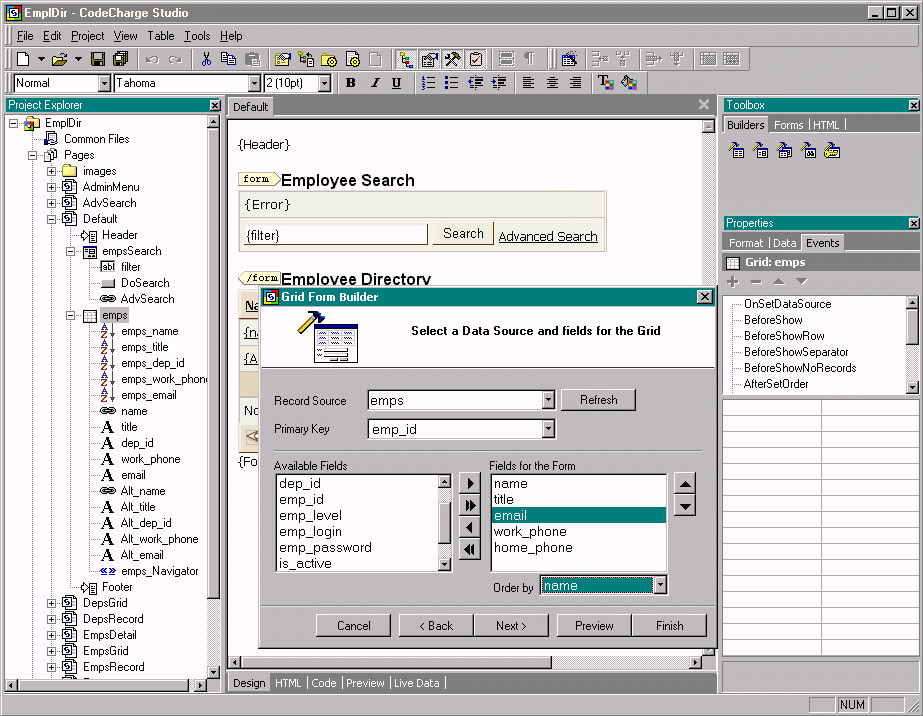Screen dimensions: 923x716
Task: Toggle Italic formatting
Action: click(x=374, y=83)
